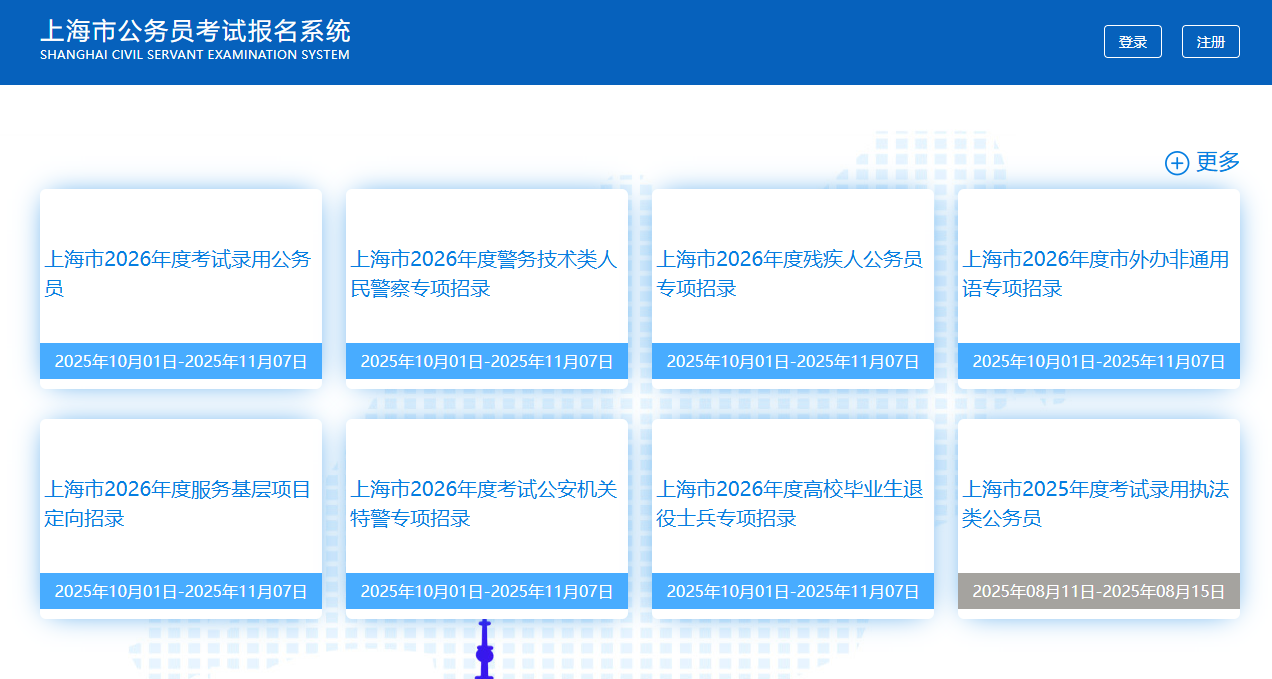Click the circled plus icon beside 更多
The width and height of the screenshot is (1272, 679).
pos(1177,163)
